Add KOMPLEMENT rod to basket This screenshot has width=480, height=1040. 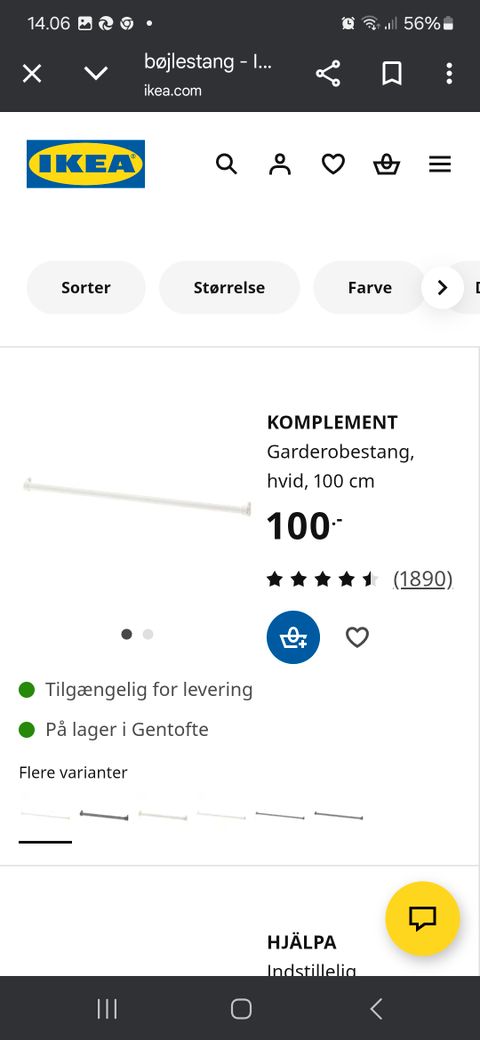[293, 637]
